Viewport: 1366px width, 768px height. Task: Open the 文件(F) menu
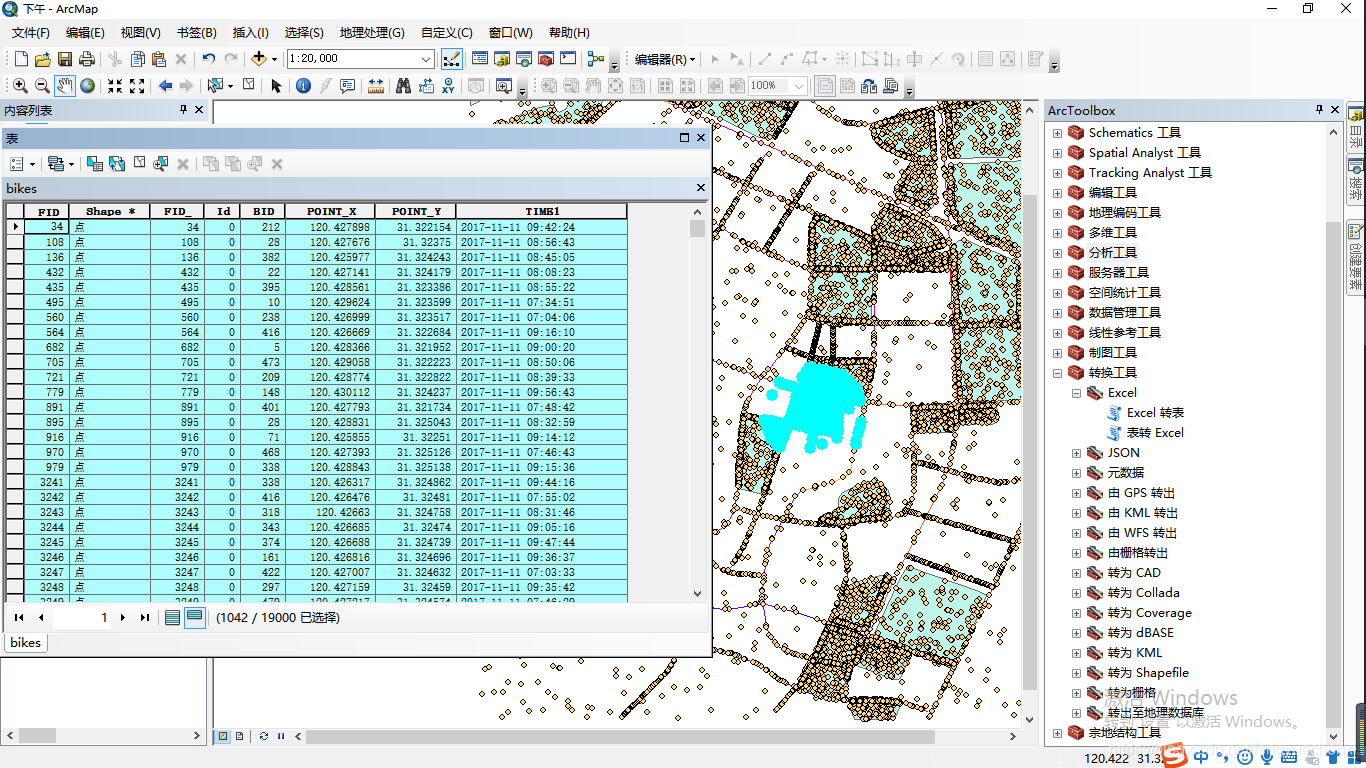point(31,33)
